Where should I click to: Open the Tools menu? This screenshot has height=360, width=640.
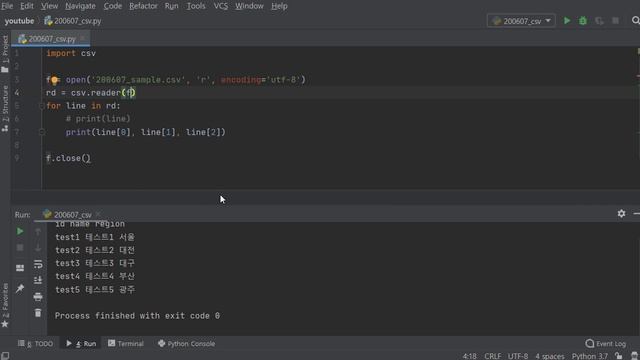pos(196,6)
